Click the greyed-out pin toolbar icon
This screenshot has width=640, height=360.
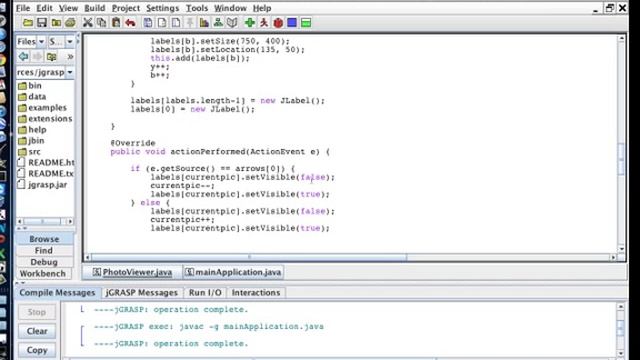(190, 23)
